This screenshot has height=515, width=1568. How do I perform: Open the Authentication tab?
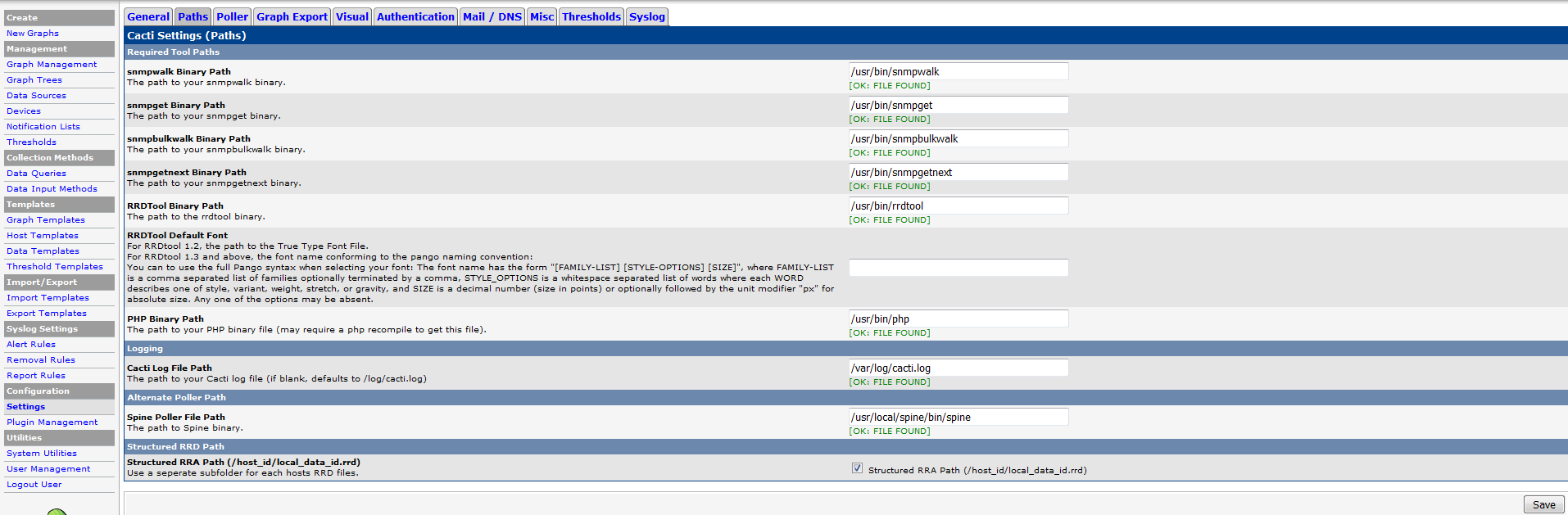tap(415, 16)
